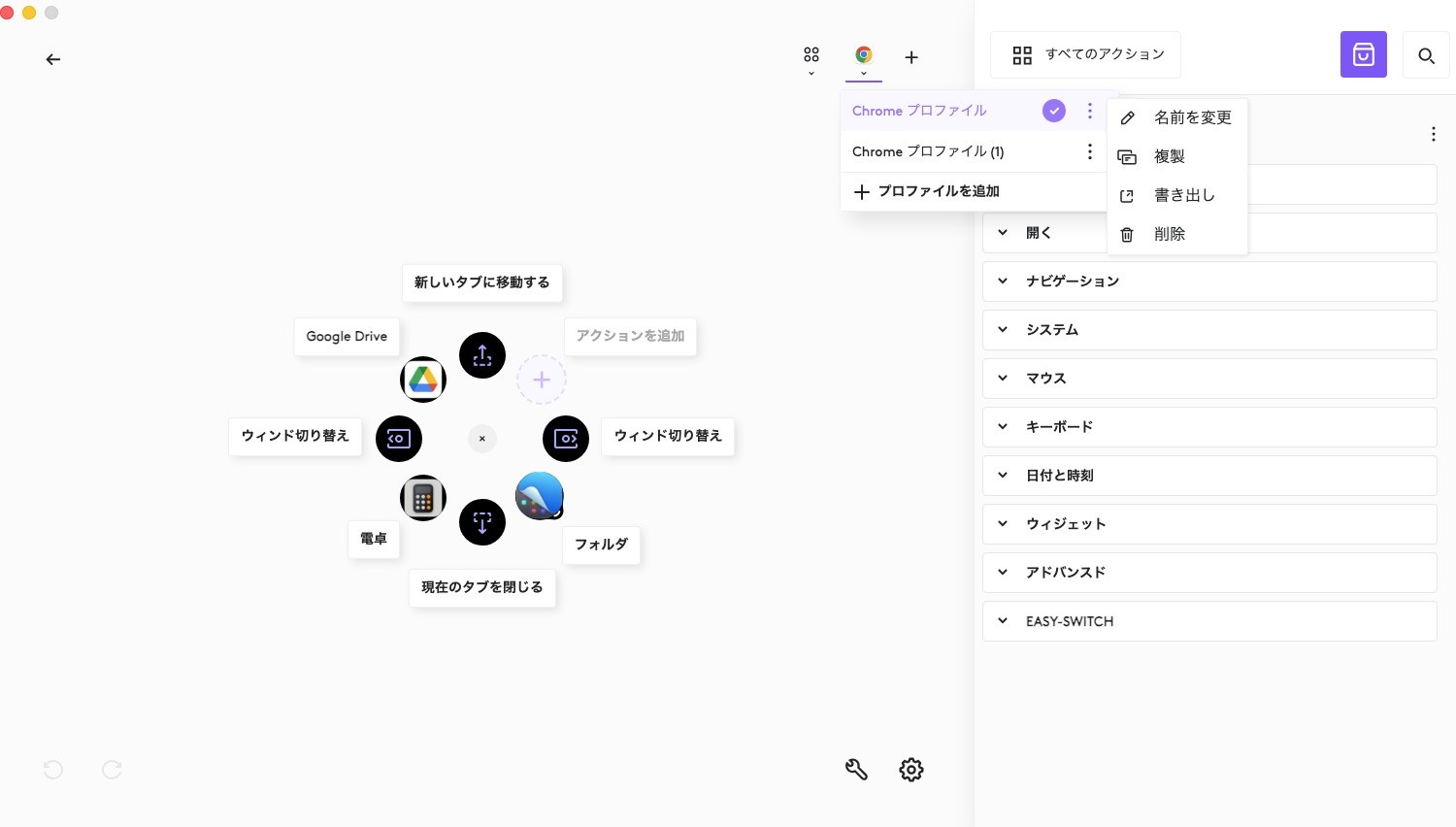Select the left window switch ring icon
The width and height of the screenshot is (1456, 827).
pyautogui.click(x=399, y=438)
